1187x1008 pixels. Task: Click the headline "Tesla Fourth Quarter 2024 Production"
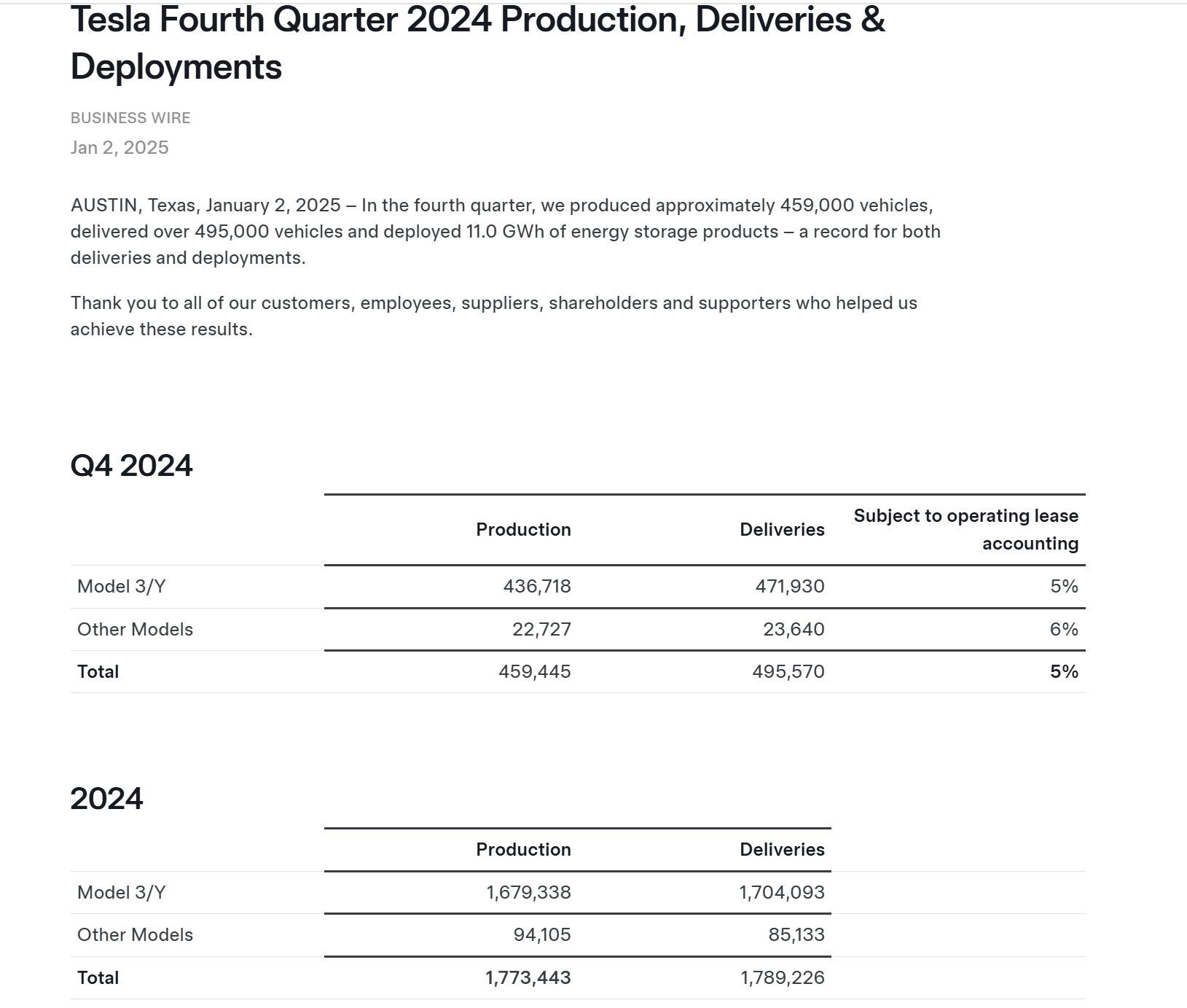[478, 42]
